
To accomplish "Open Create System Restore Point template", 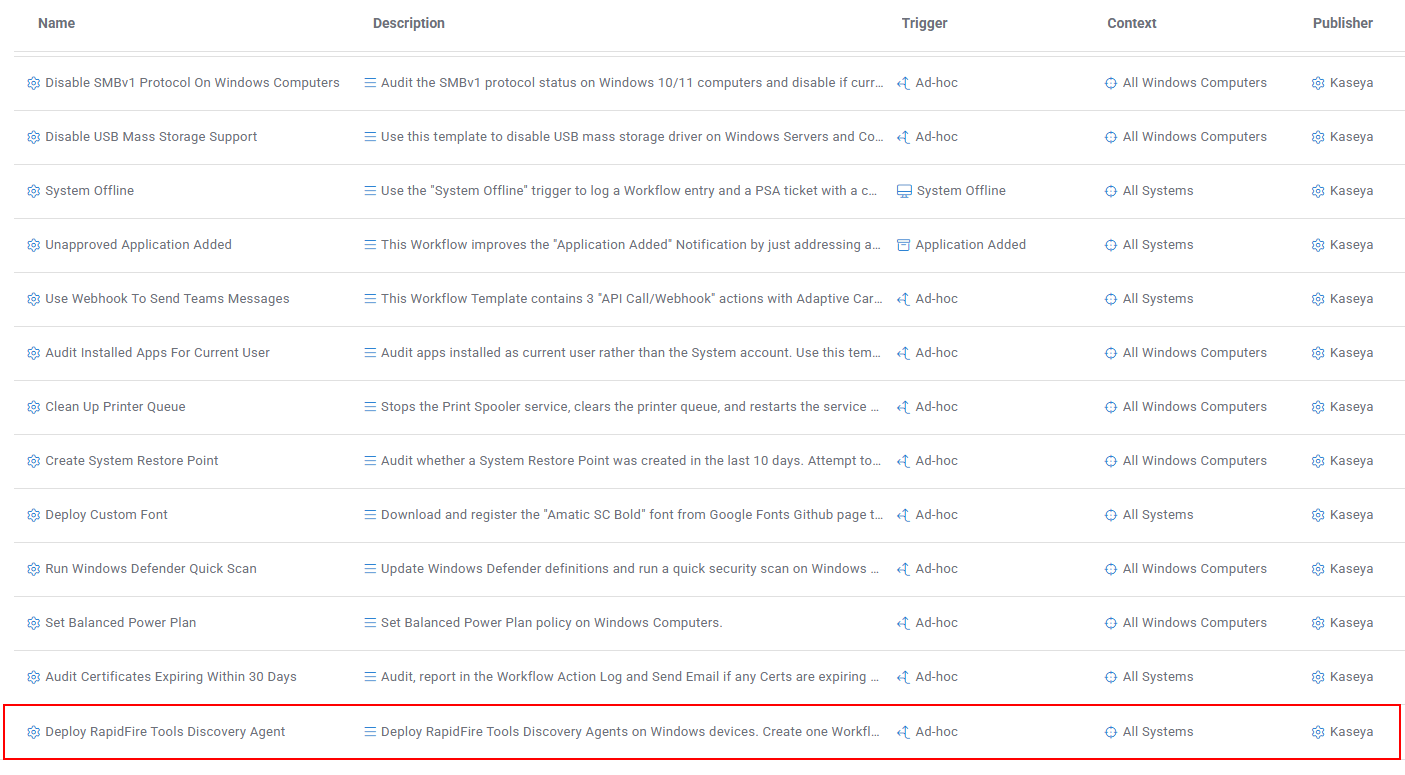I will click(x=131, y=461).
